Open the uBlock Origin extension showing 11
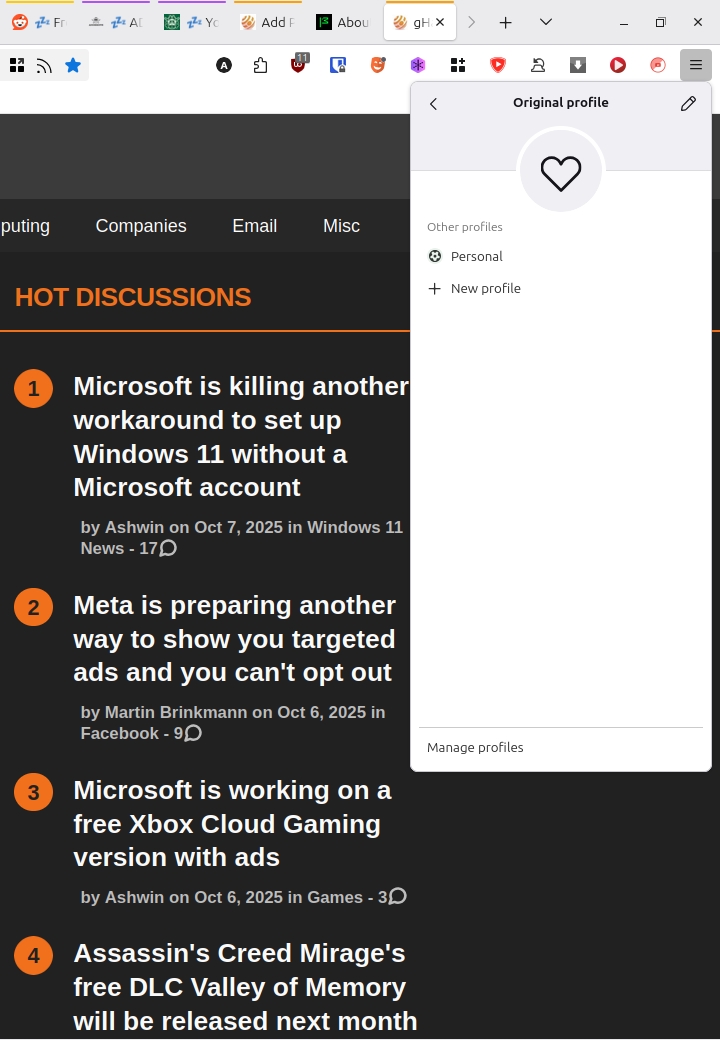 pos(299,65)
